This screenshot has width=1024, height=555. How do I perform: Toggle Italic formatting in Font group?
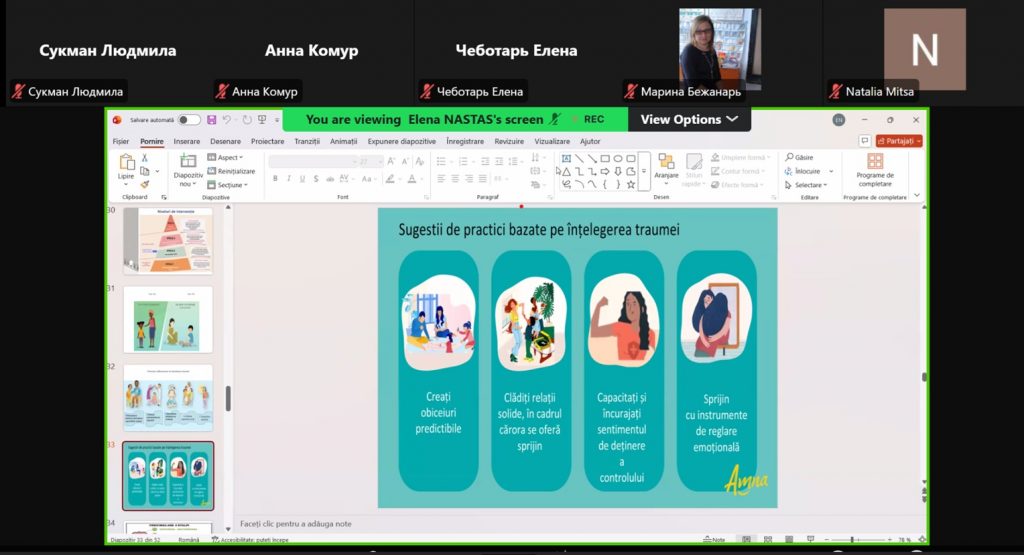point(289,179)
